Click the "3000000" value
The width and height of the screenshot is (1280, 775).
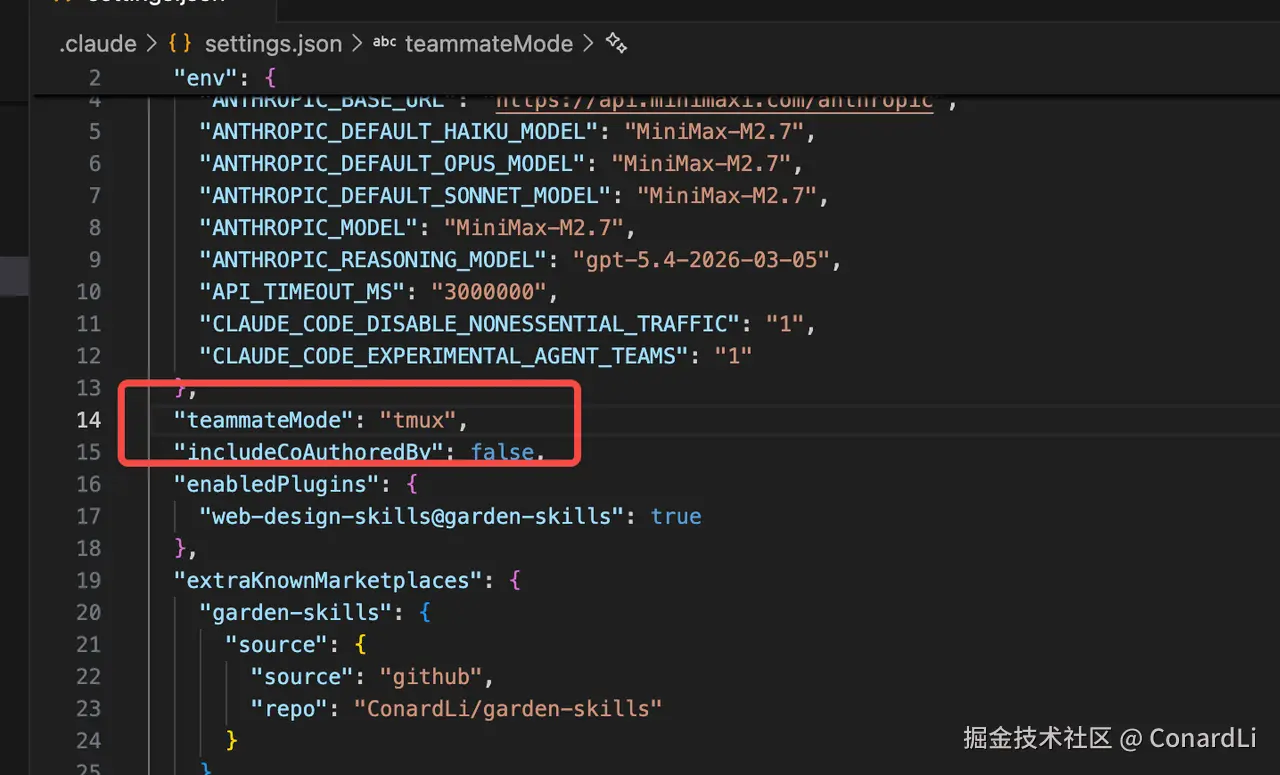pos(489,292)
